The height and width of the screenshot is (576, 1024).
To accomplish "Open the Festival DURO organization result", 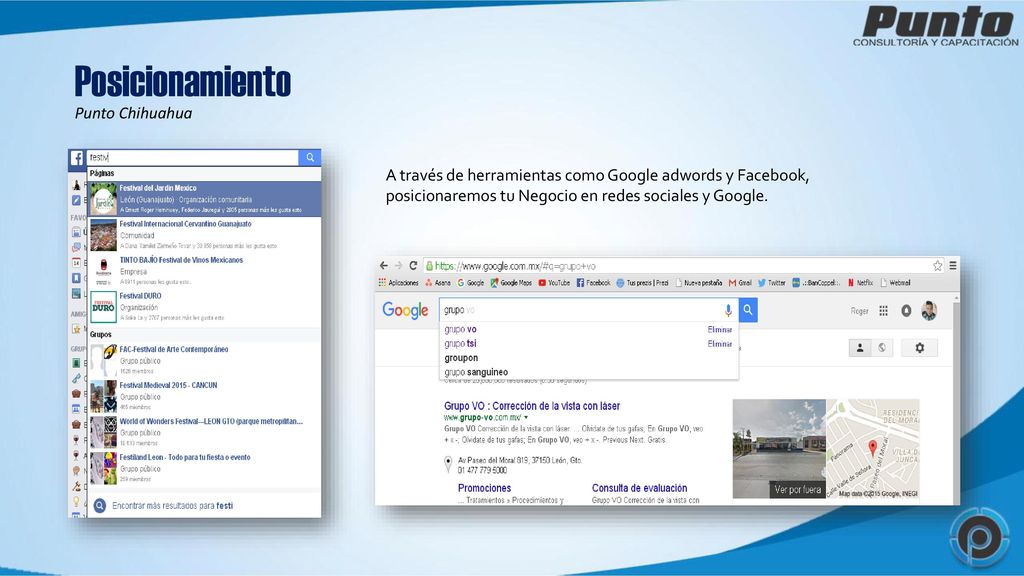I will tap(204, 307).
